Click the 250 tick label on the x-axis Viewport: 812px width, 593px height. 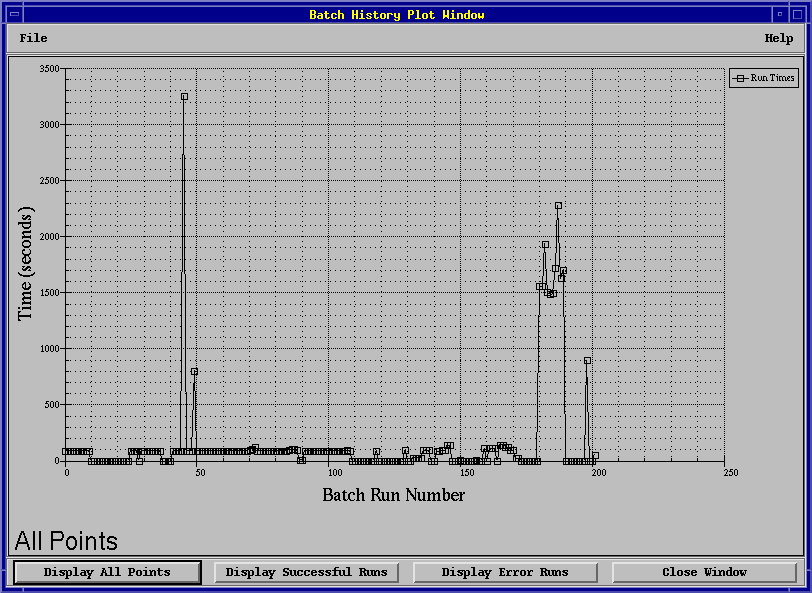(x=731, y=472)
